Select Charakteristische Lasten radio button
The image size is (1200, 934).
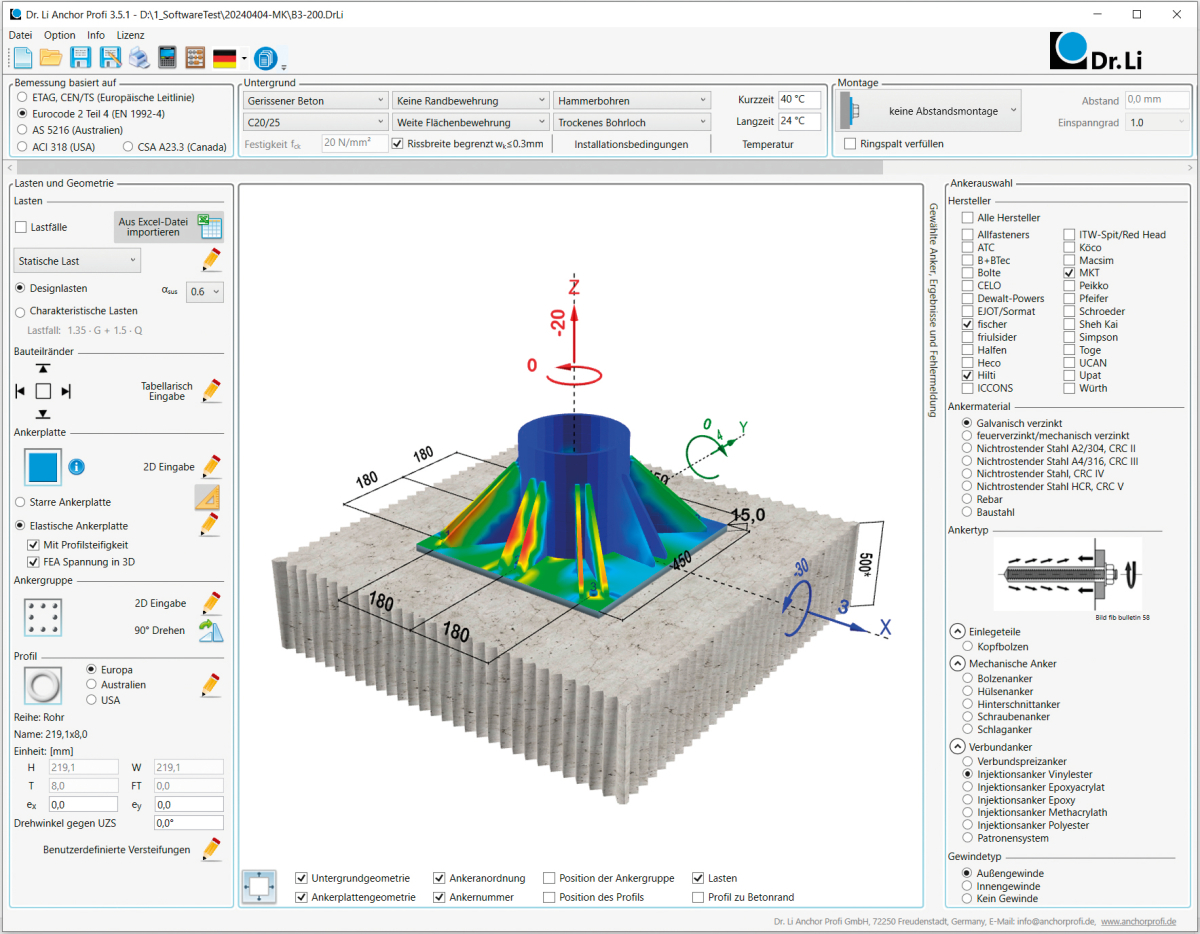coord(21,311)
